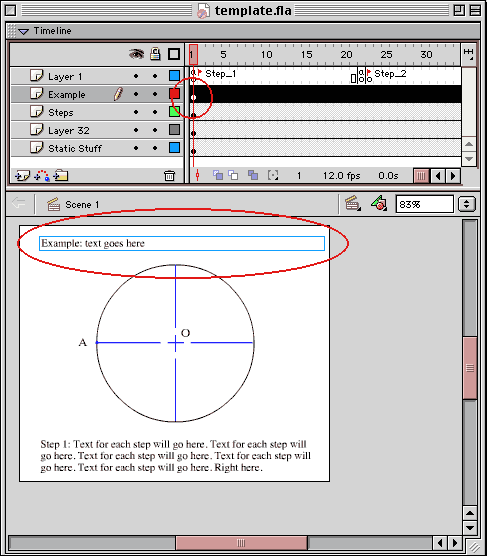Toggle lock dot of Static Stuff
The image size is (487, 556).
[155, 148]
